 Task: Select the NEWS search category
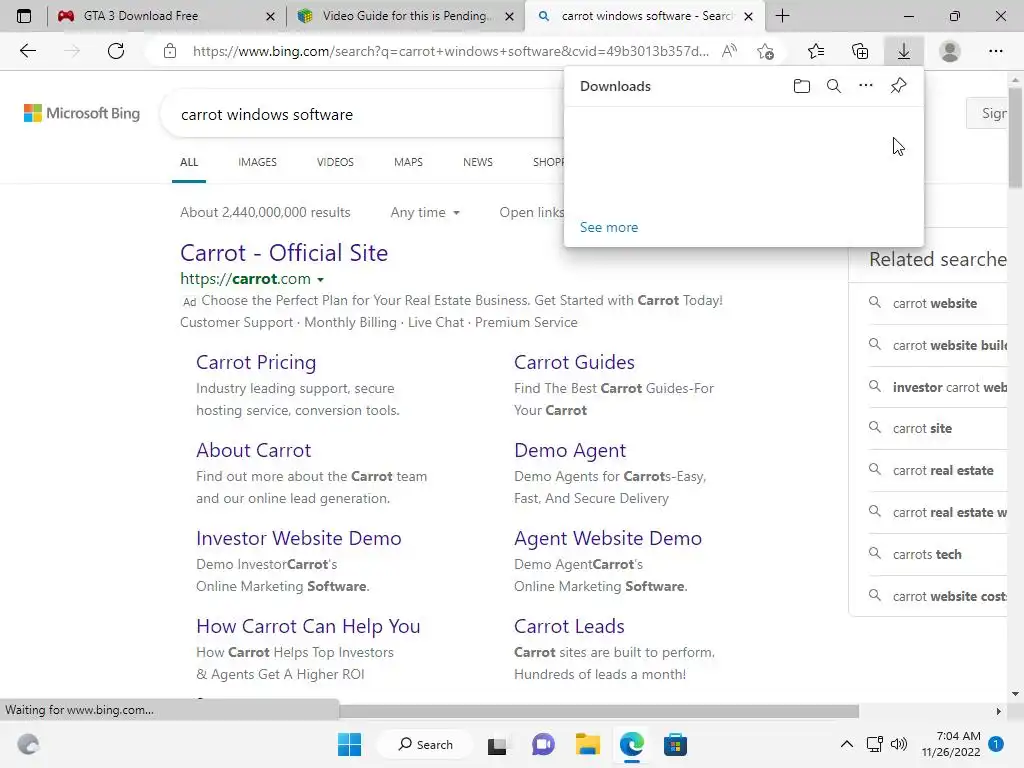[477, 162]
